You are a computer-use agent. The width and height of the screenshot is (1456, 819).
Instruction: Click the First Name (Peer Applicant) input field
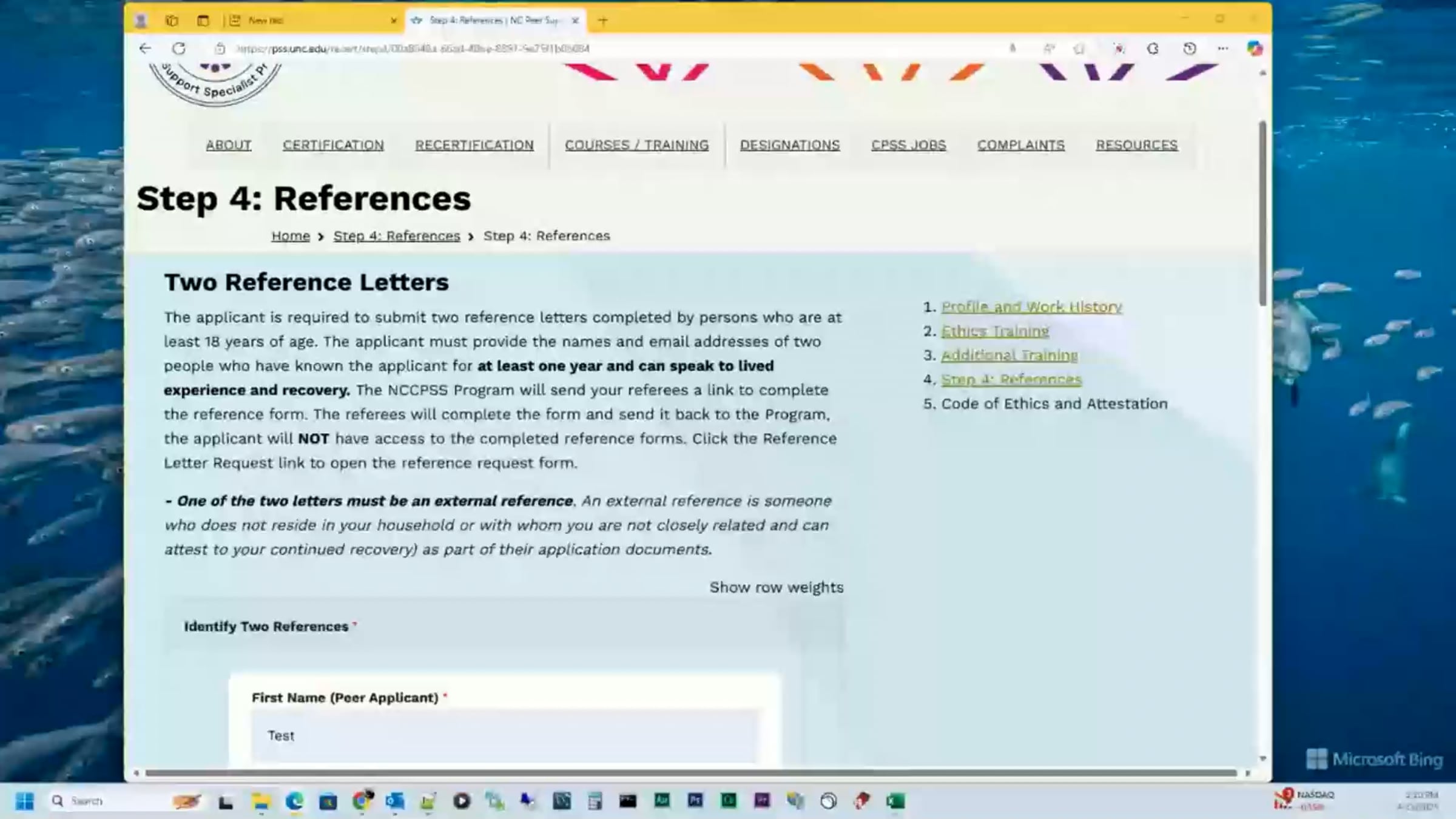[505, 736]
